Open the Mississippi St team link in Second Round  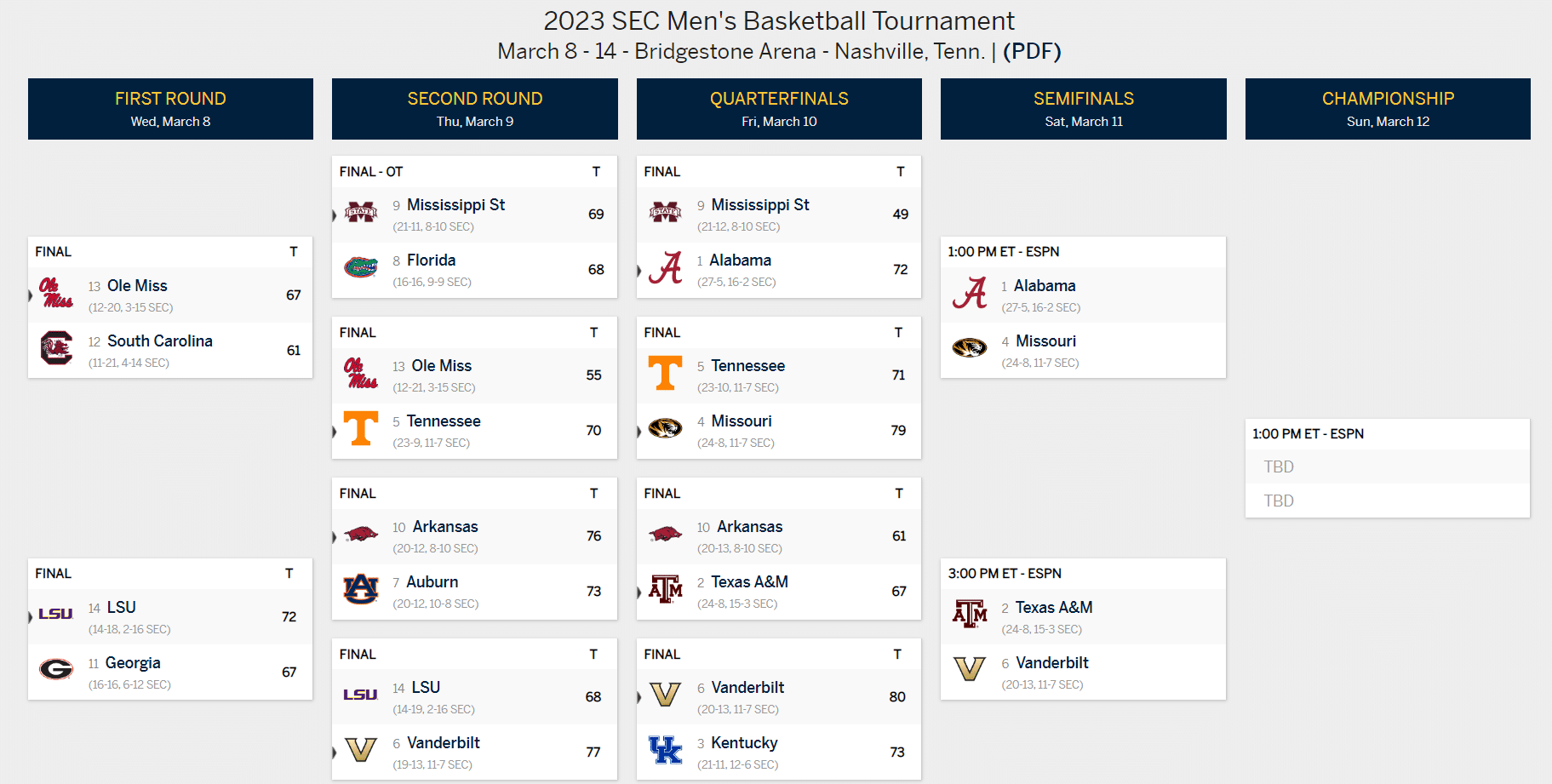pyautogui.click(x=455, y=205)
